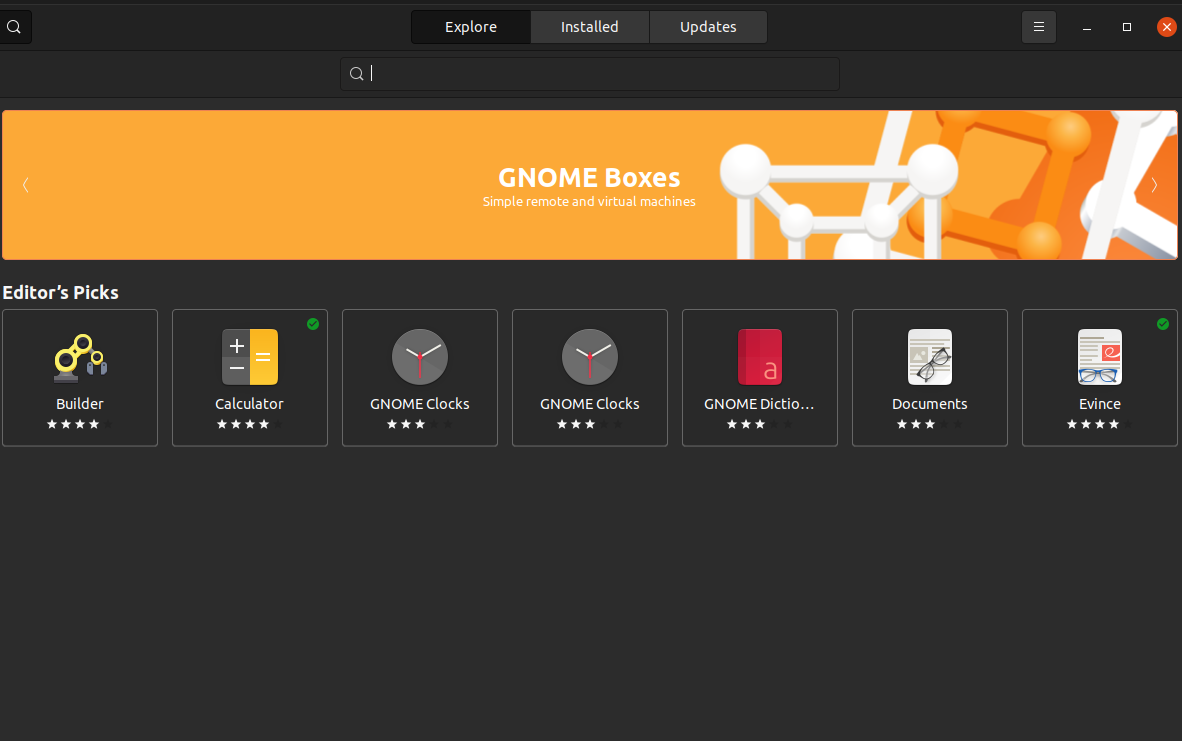Screen dimensions: 1182x741
Task: Click 'Simple remote and virtual machines' subtitle
Action: tap(589, 202)
